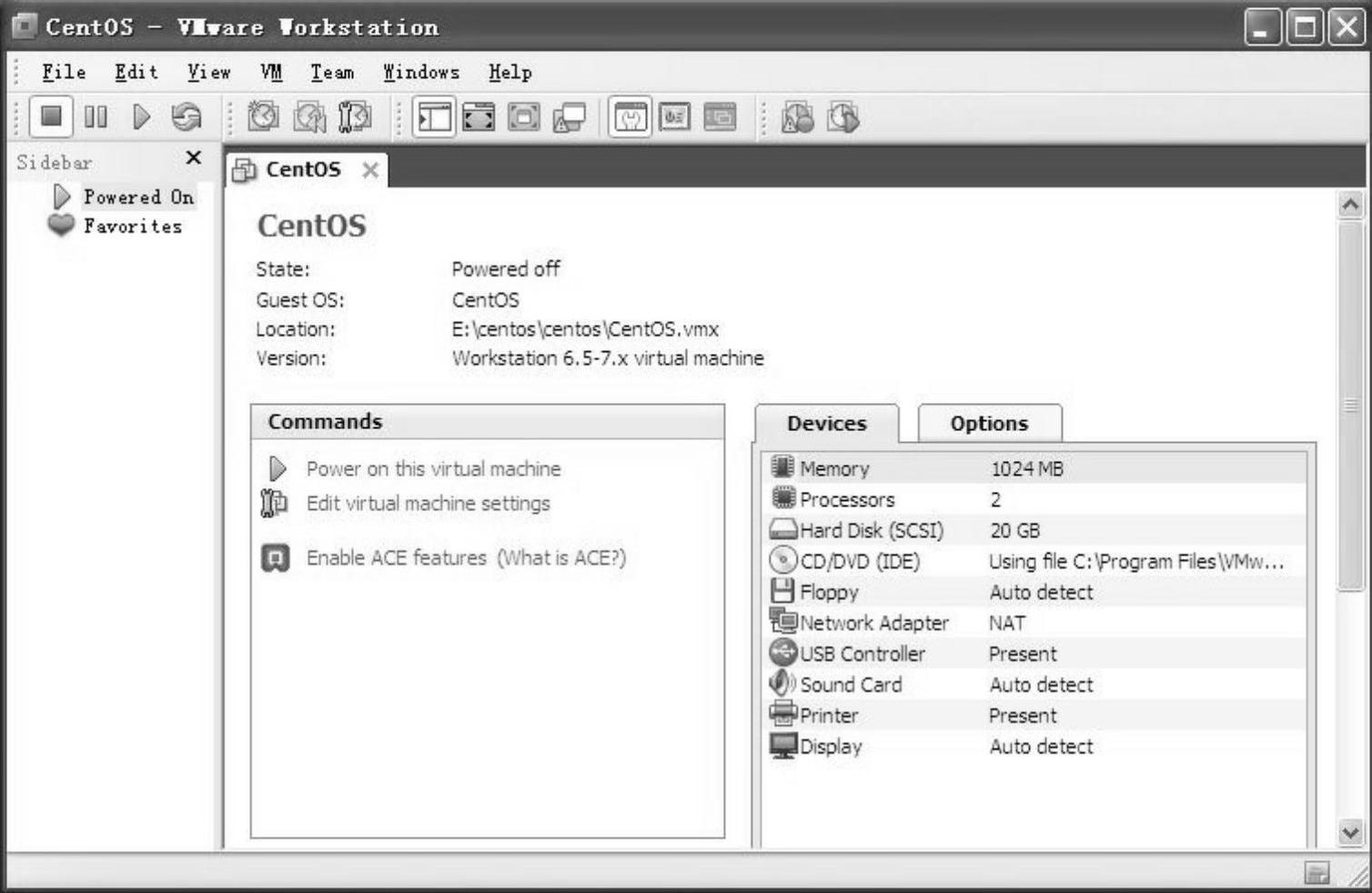Image resolution: width=1372 pixels, height=893 pixels.
Task: Click the location path 'E:\centos\centos\CentOS.vmx'
Action: click(585, 329)
